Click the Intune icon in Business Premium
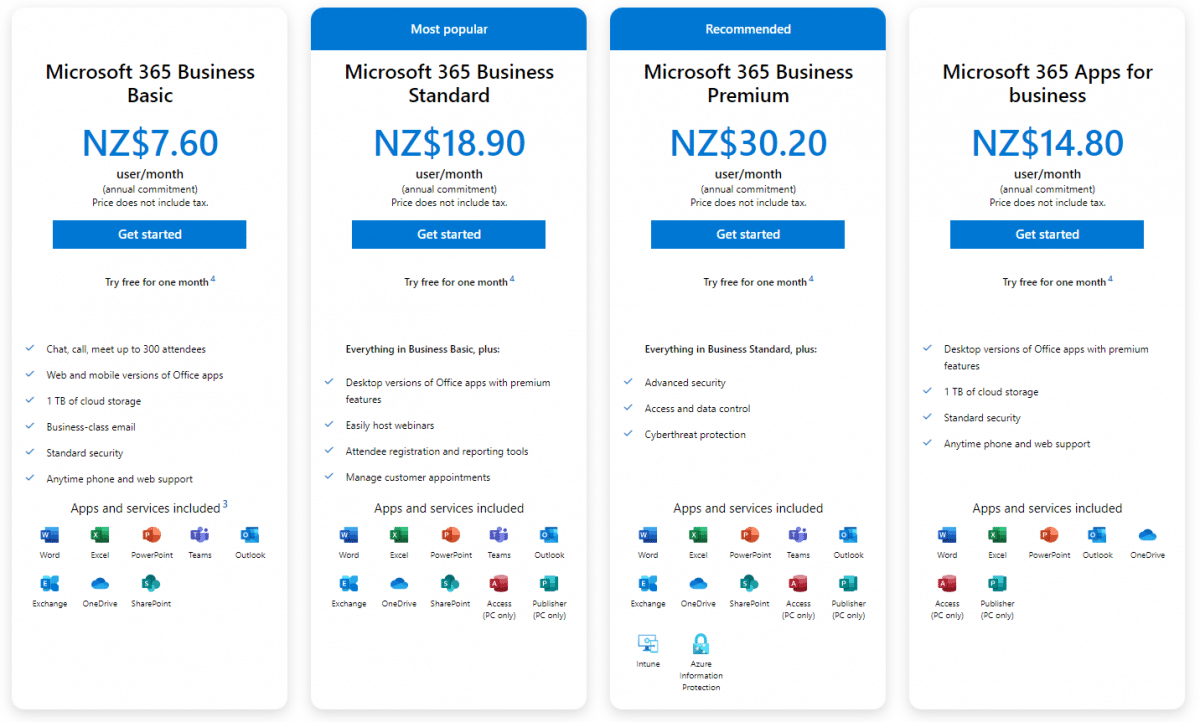 point(648,644)
